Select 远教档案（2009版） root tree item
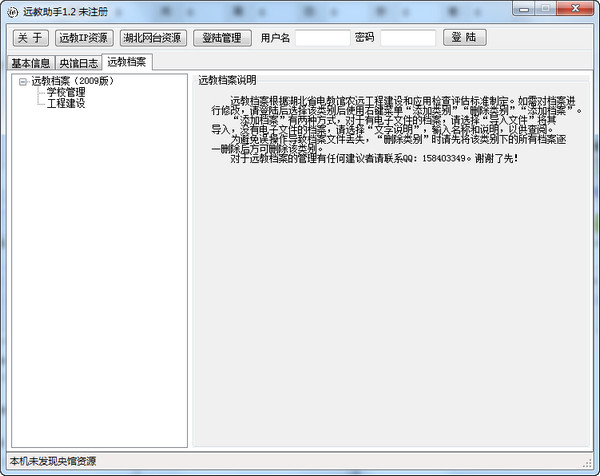 pos(72,81)
